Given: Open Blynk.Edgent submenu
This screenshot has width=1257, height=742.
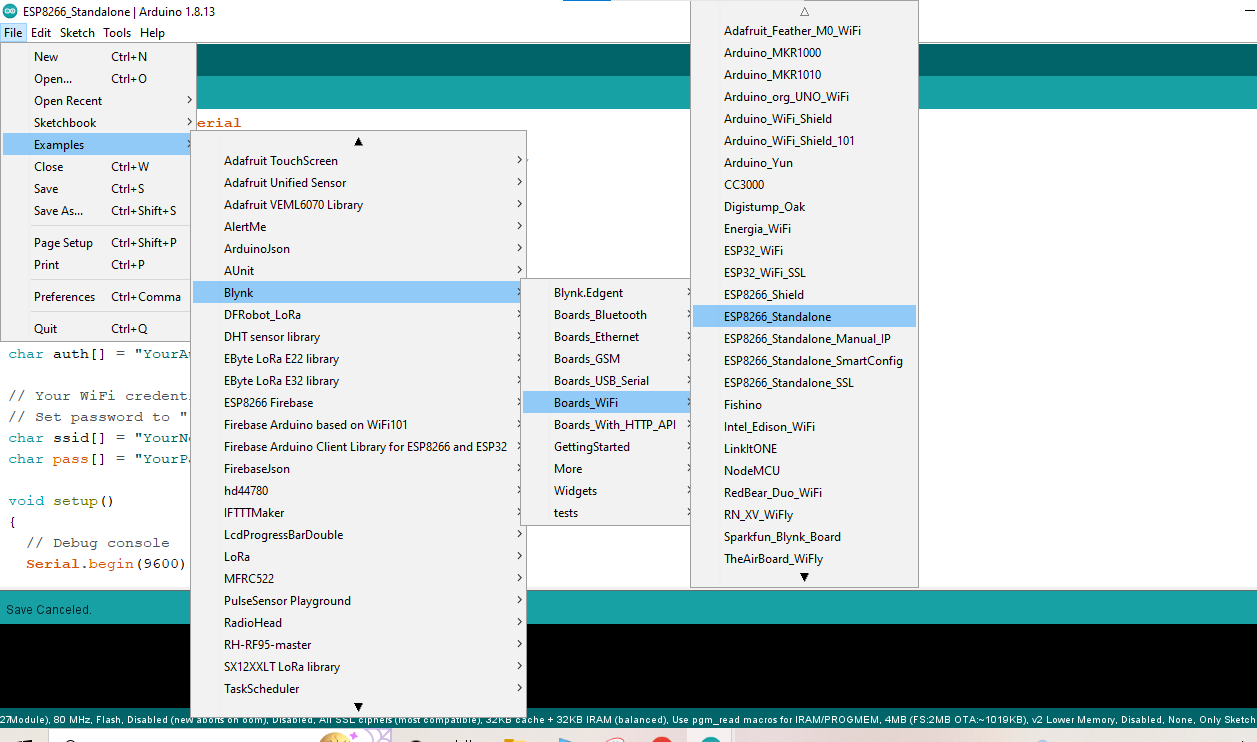Looking at the screenshot, I should point(607,293).
